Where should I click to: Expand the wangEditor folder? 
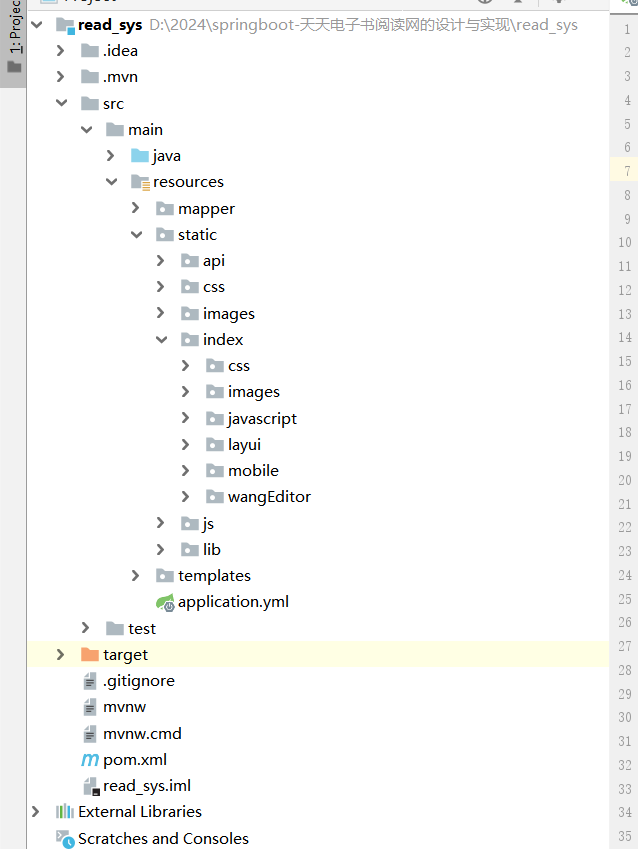[x=186, y=497]
